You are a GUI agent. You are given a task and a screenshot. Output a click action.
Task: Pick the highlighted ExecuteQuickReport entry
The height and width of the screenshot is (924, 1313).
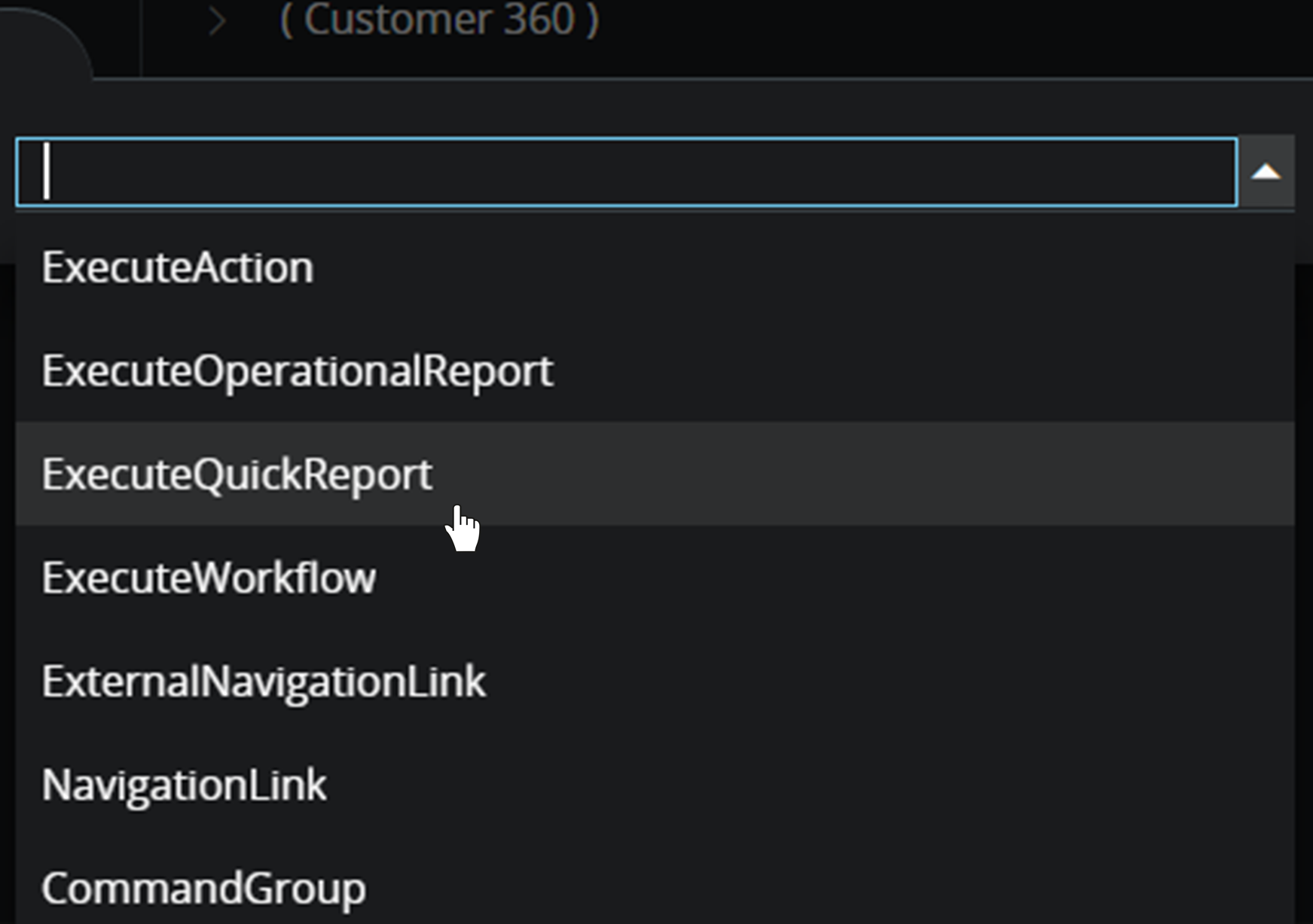pos(237,474)
